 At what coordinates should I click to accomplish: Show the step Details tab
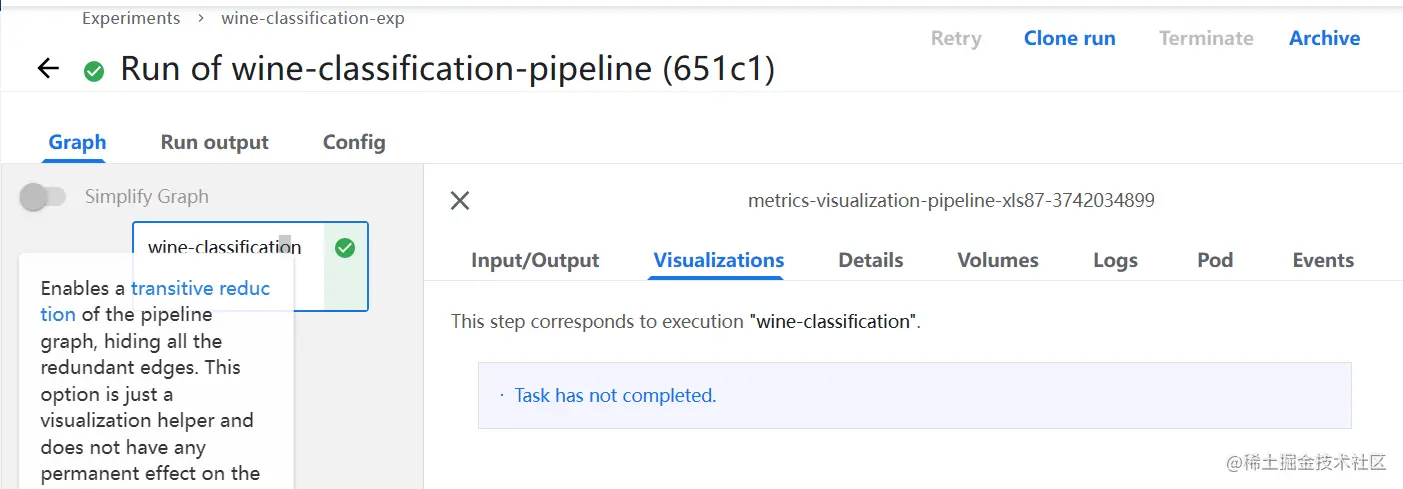(870, 260)
